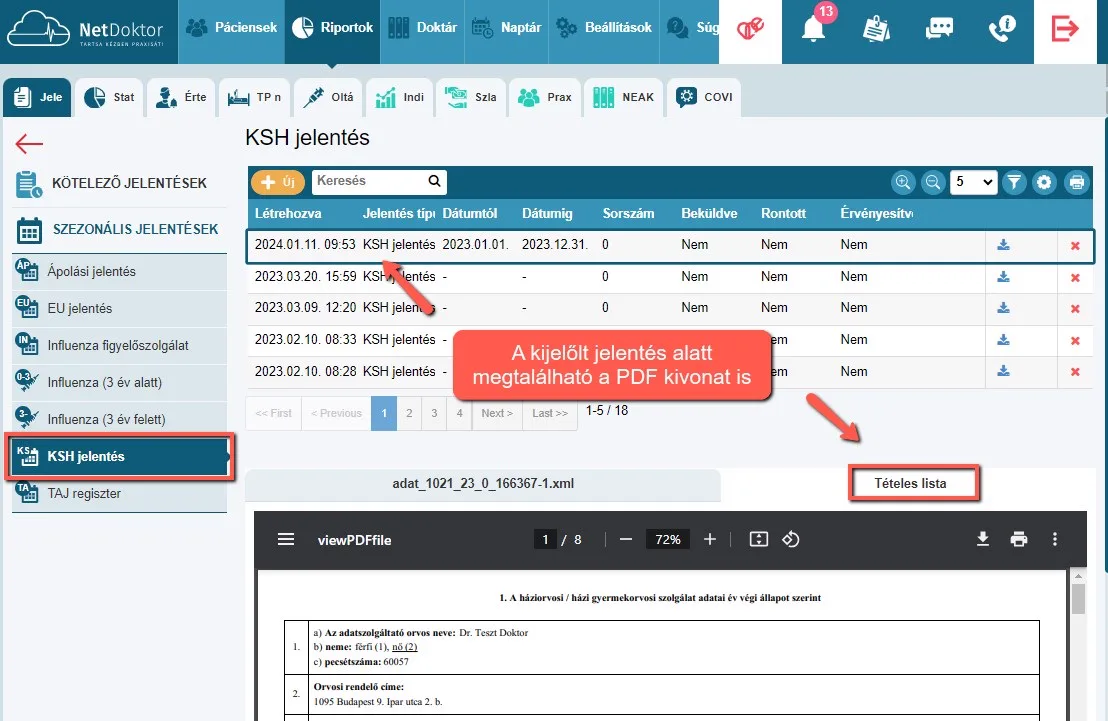Image resolution: width=1108 pixels, height=721 pixels.
Task: Delete the 2023.02.10. 08:28 report
Action: [1075, 372]
